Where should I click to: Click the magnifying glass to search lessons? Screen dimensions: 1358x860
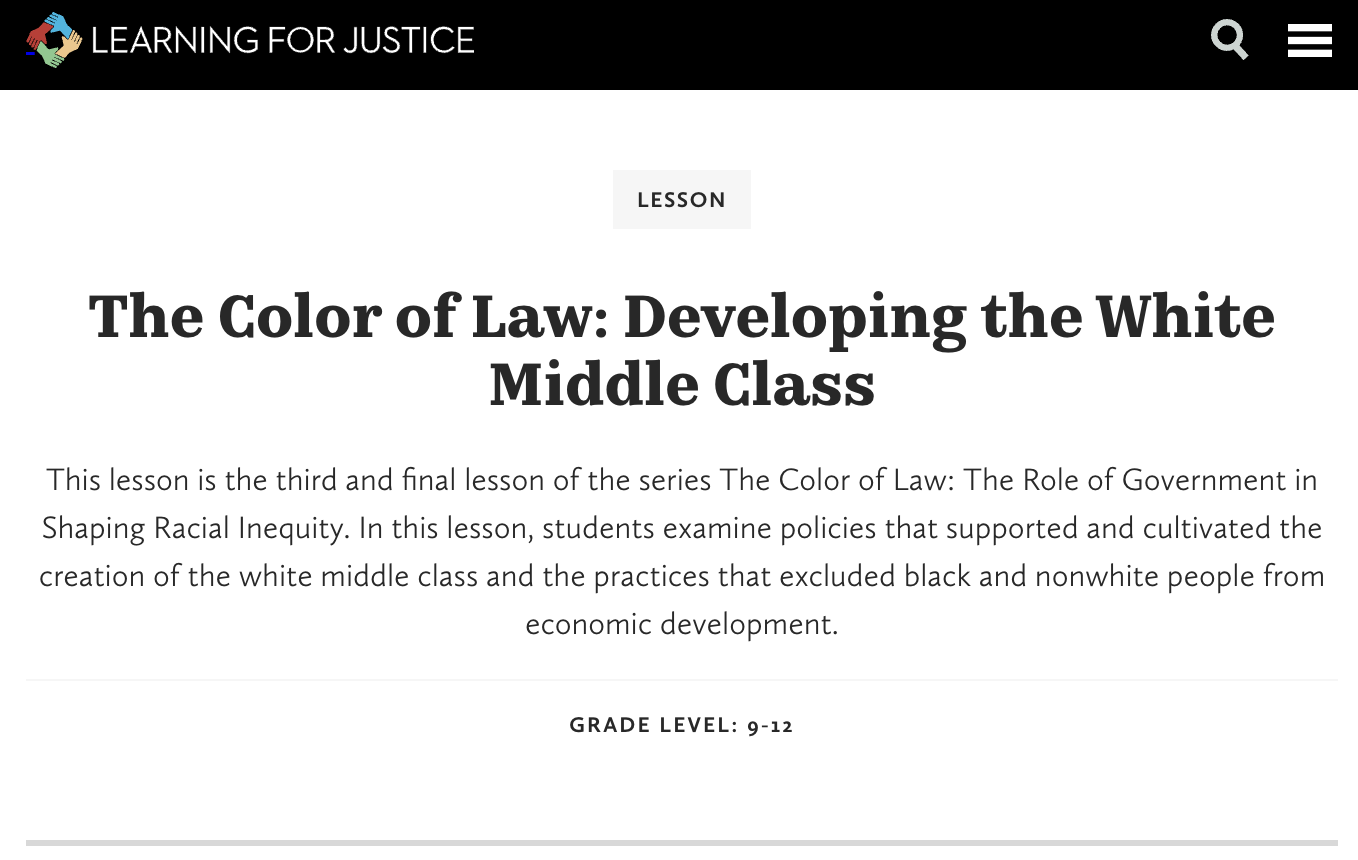tap(1229, 40)
